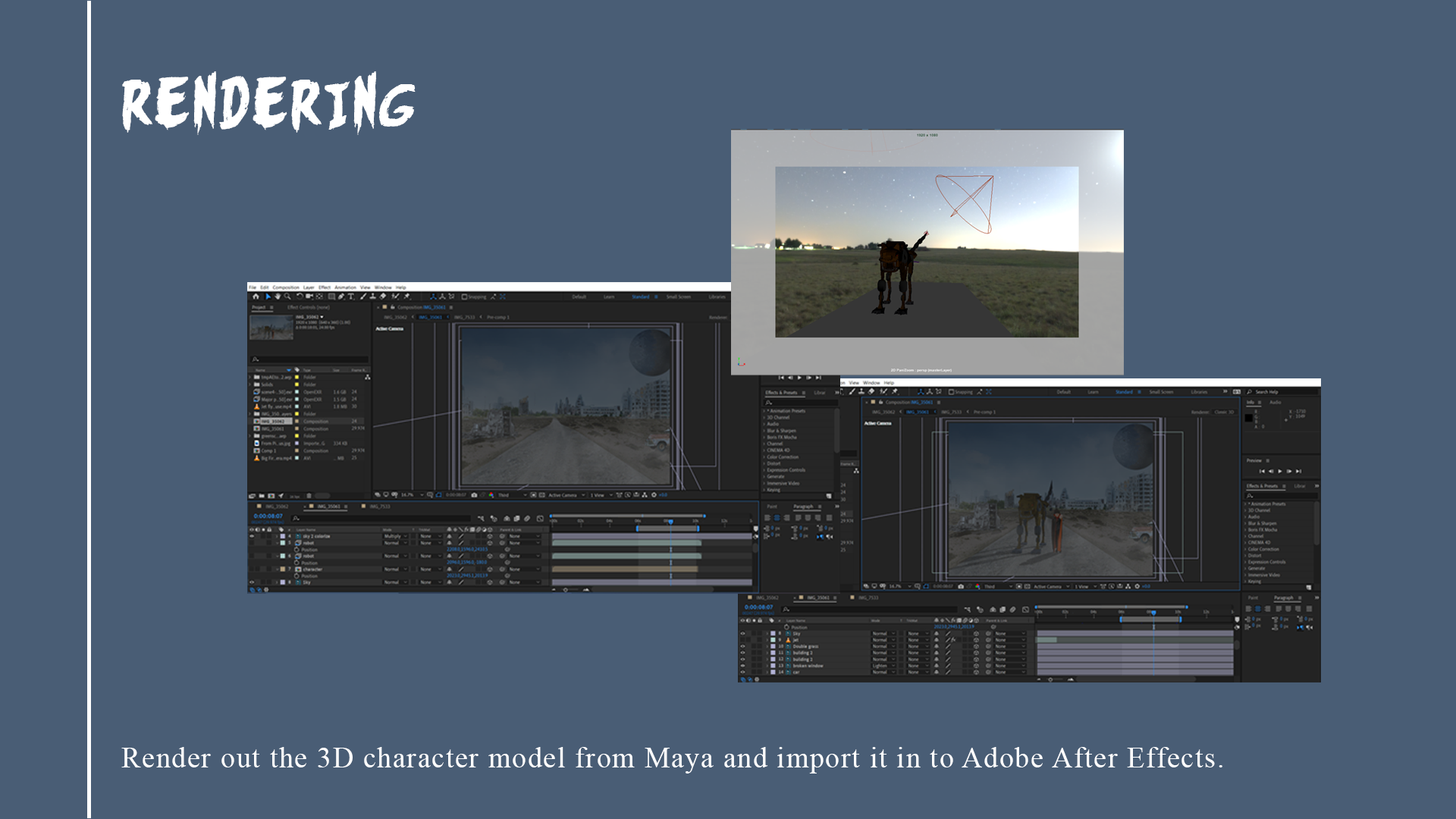Click the snapshot camera icon in right viewer
The image size is (1456, 819).
962,586
